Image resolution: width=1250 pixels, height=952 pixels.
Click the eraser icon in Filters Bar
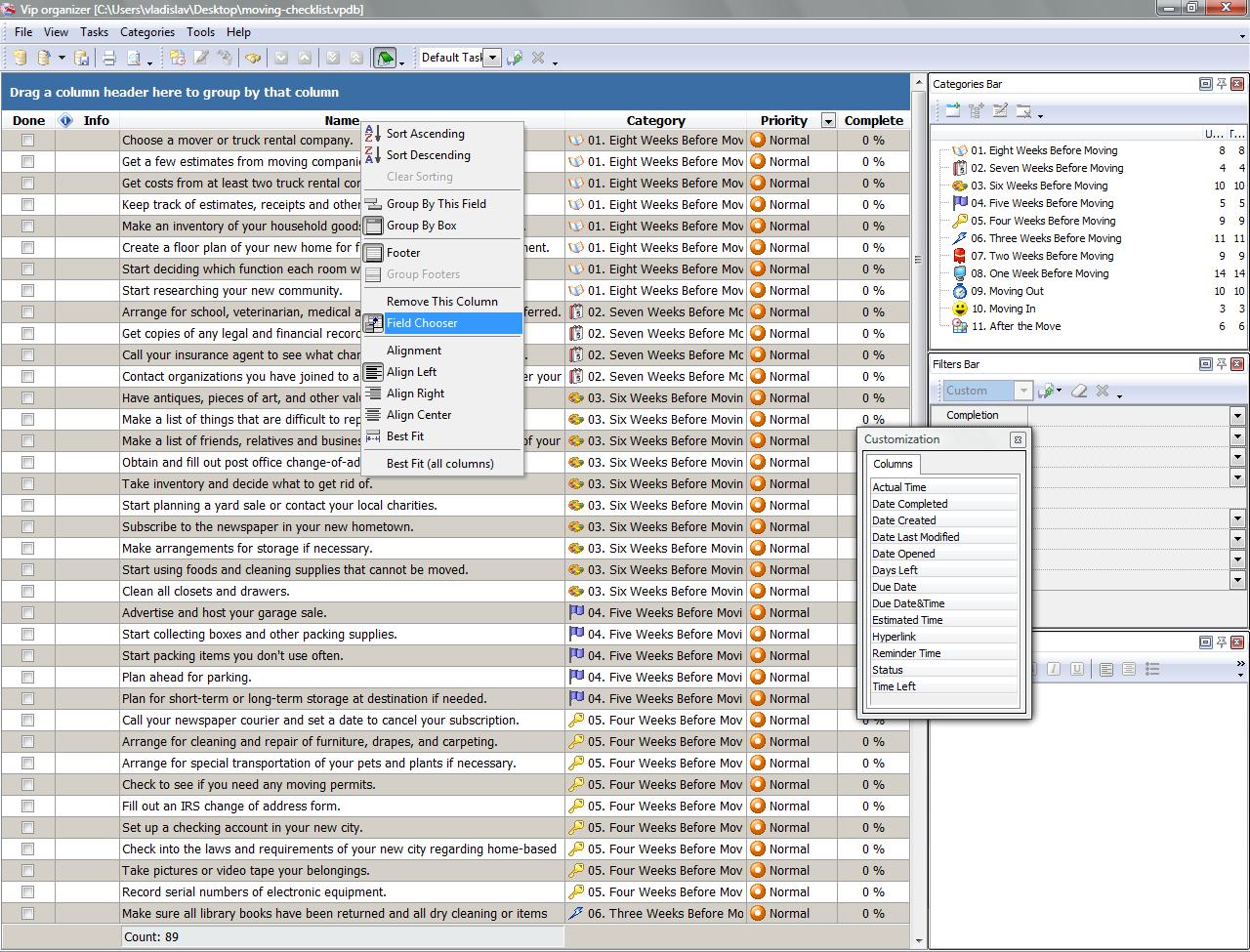[x=1078, y=391]
